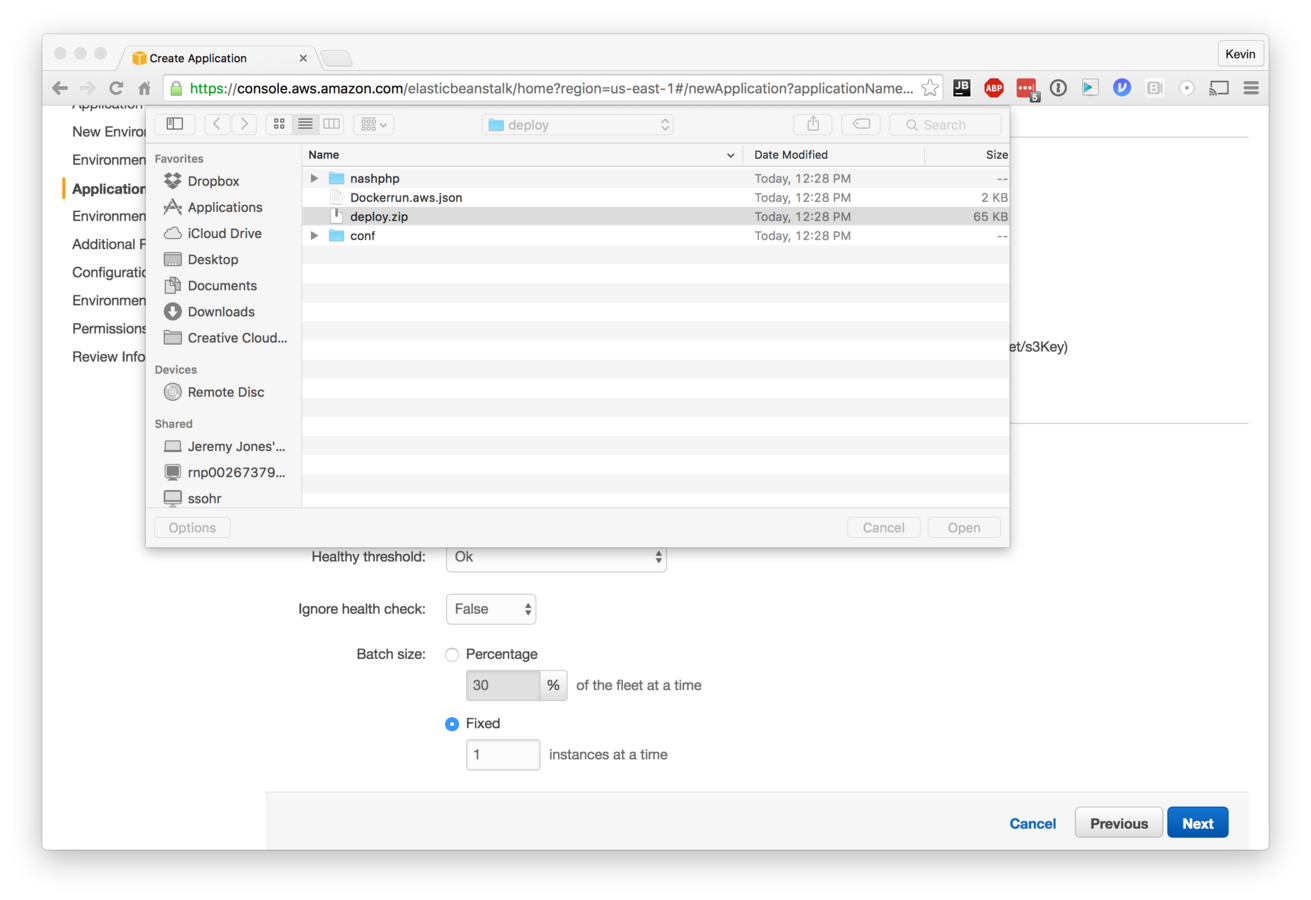Go back in file dialog

(x=217, y=124)
